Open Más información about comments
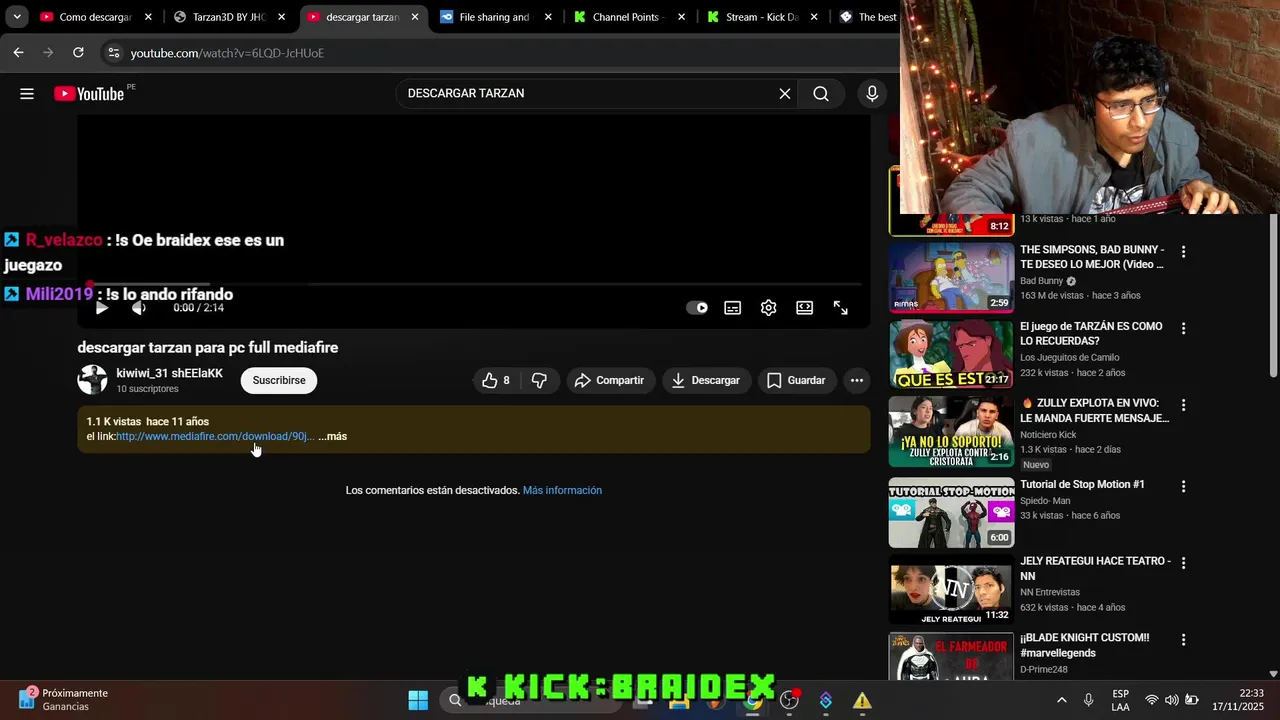This screenshot has height=720, width=1280. (x=562, y=490)
